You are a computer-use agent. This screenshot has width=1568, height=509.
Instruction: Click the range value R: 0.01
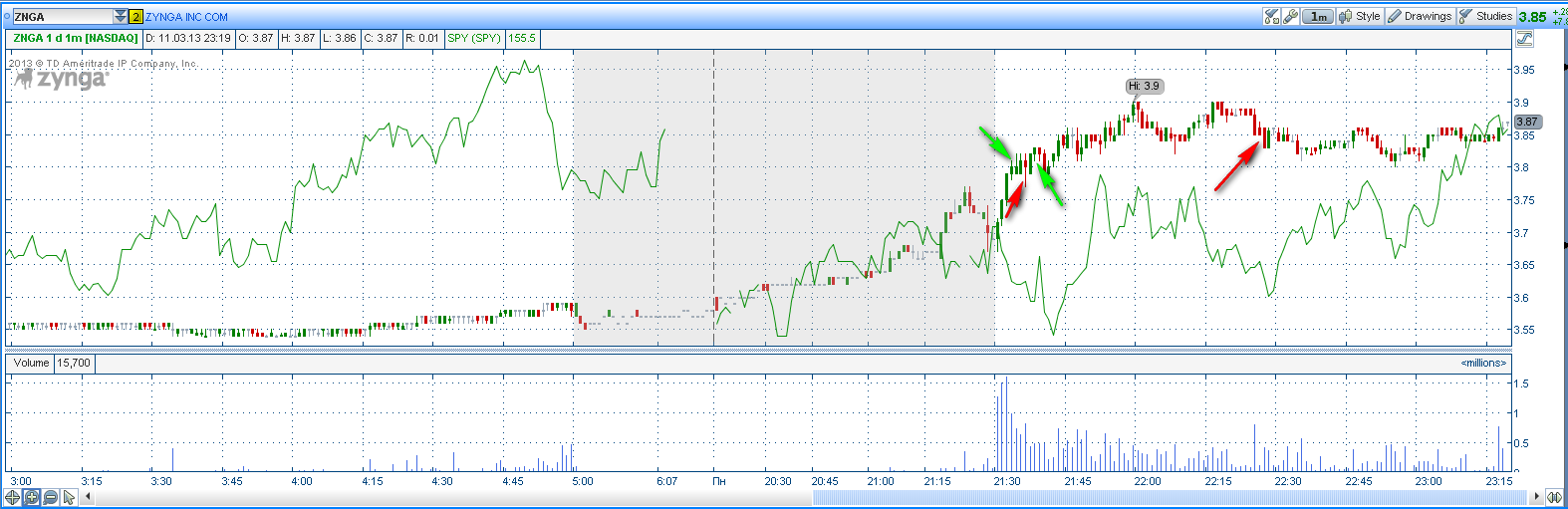[422, 38]
